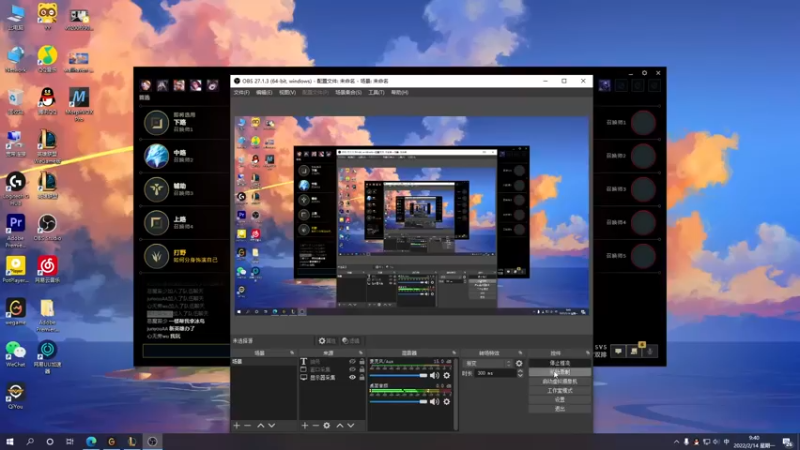Open the Help(H) menu in OBS

[x=399, y=92]
